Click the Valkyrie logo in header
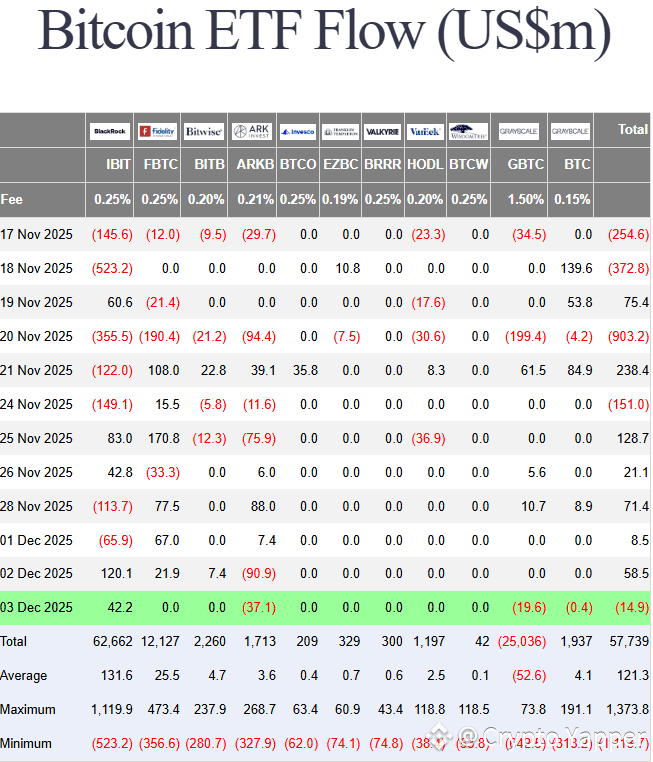653x762 pixels. point(382,131)
